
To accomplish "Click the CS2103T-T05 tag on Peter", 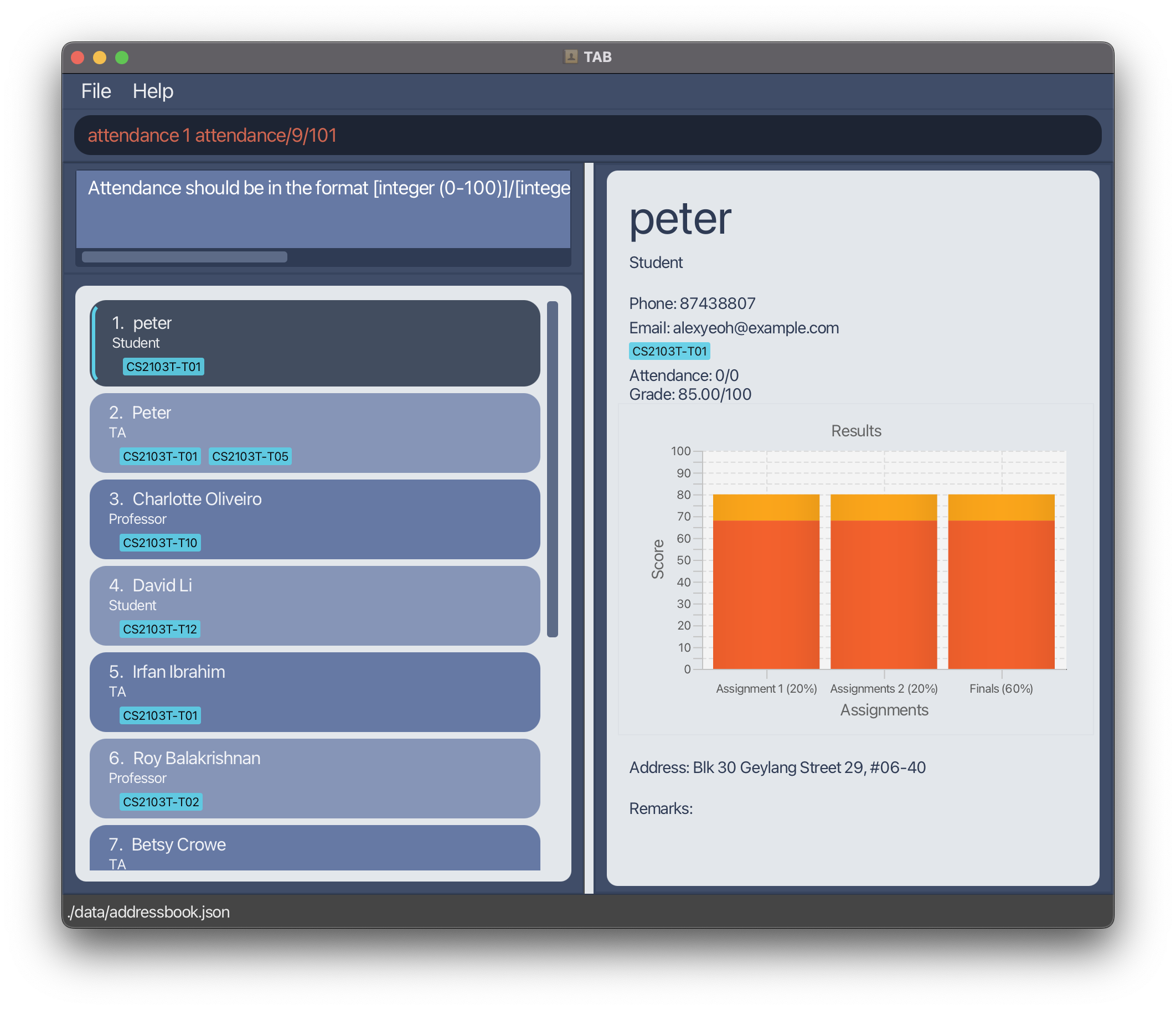I will point(250,456).
